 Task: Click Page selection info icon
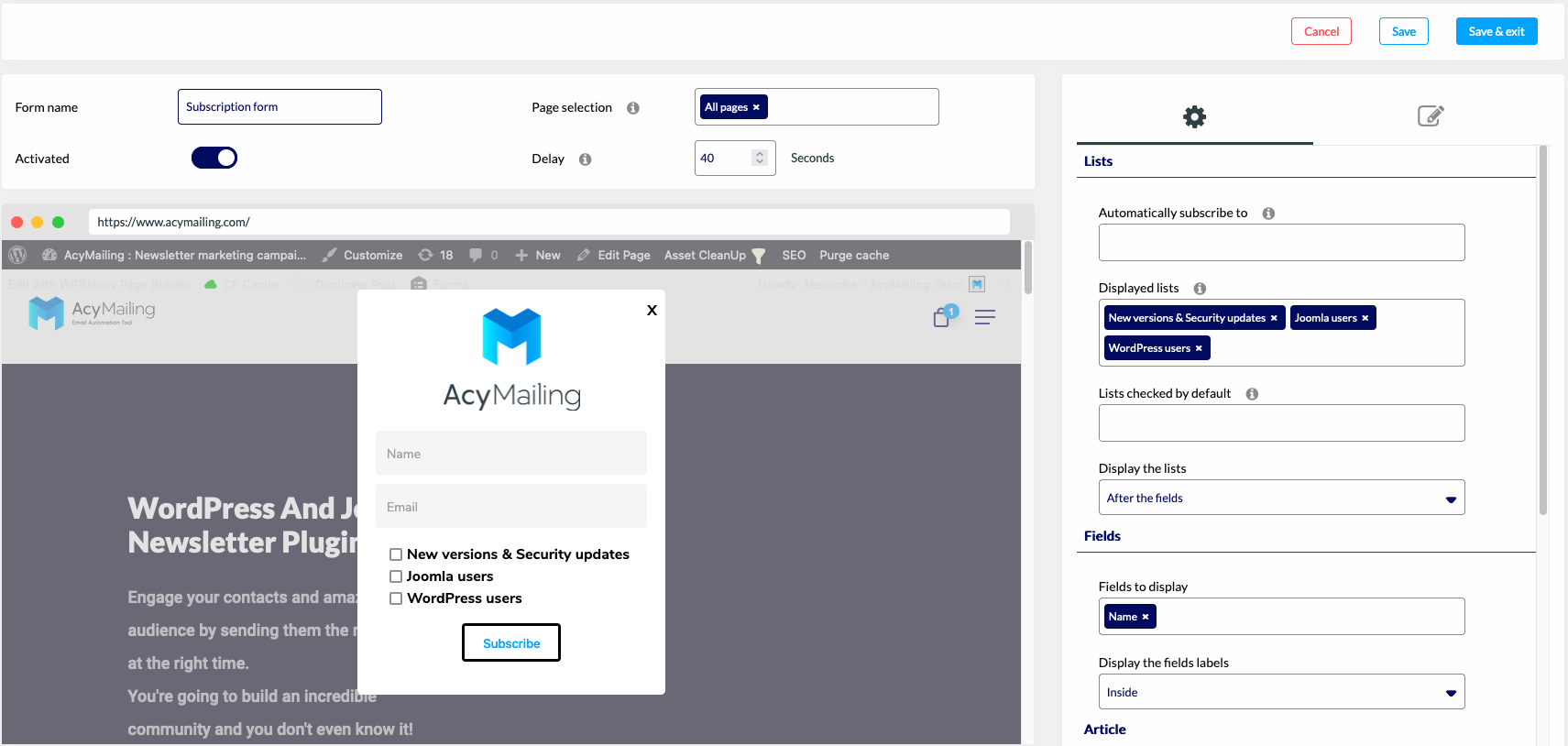[632, 108]
